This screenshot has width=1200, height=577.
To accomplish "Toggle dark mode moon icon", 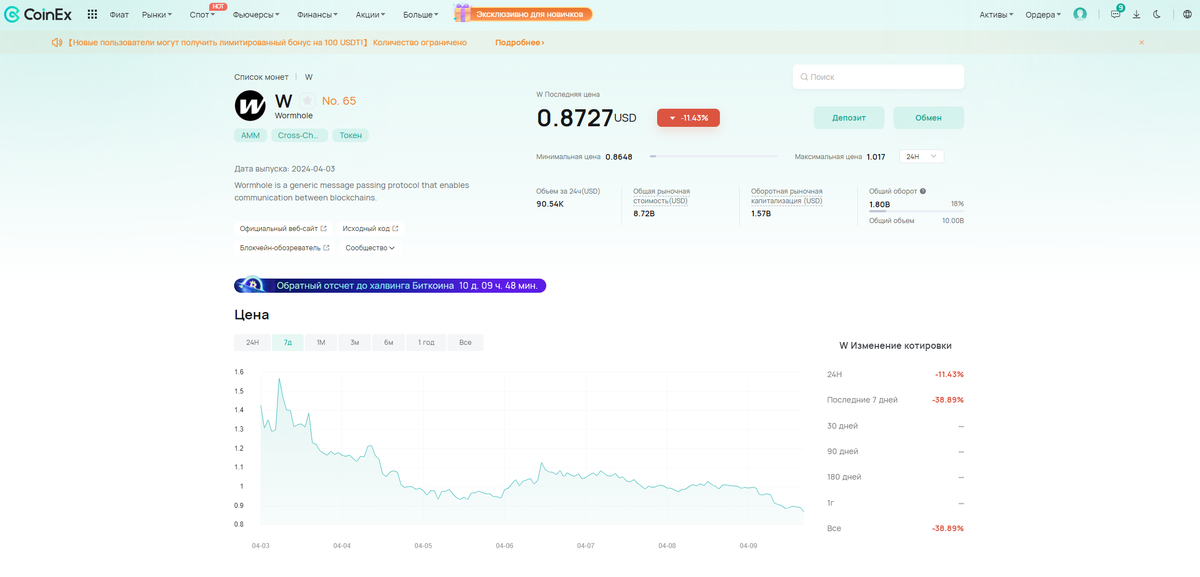I will pos(1157,15).
